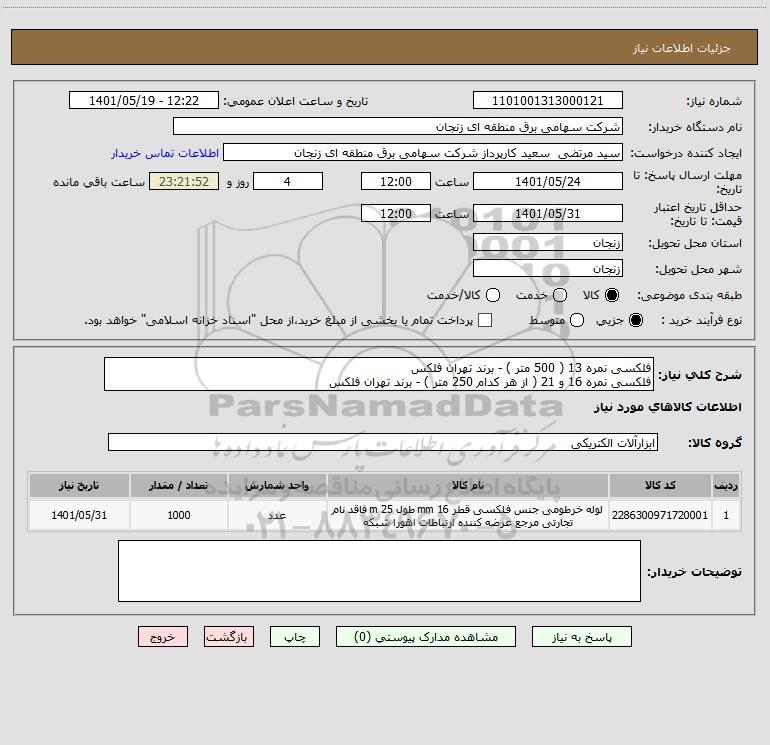Click the price validity time 12:00 field
Image resolution: width=770 pixels, height=745 pixels.
(396, 213)
